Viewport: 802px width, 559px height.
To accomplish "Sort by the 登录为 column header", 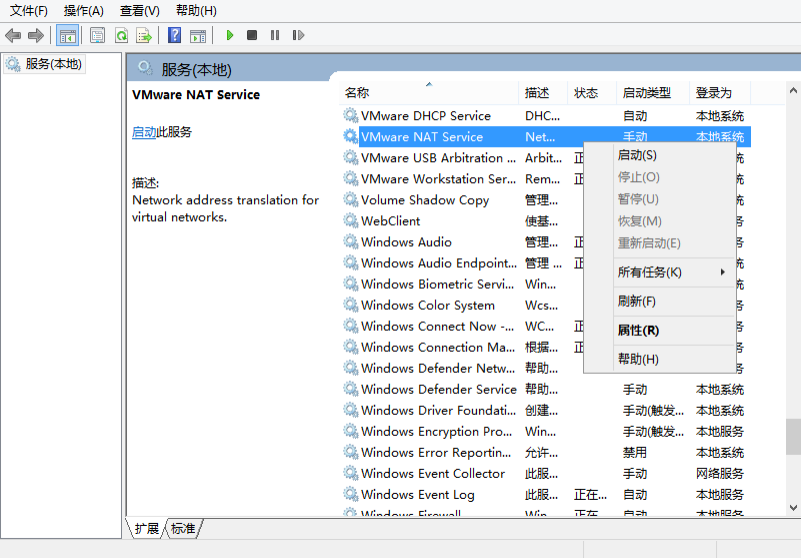I will 720,93.
